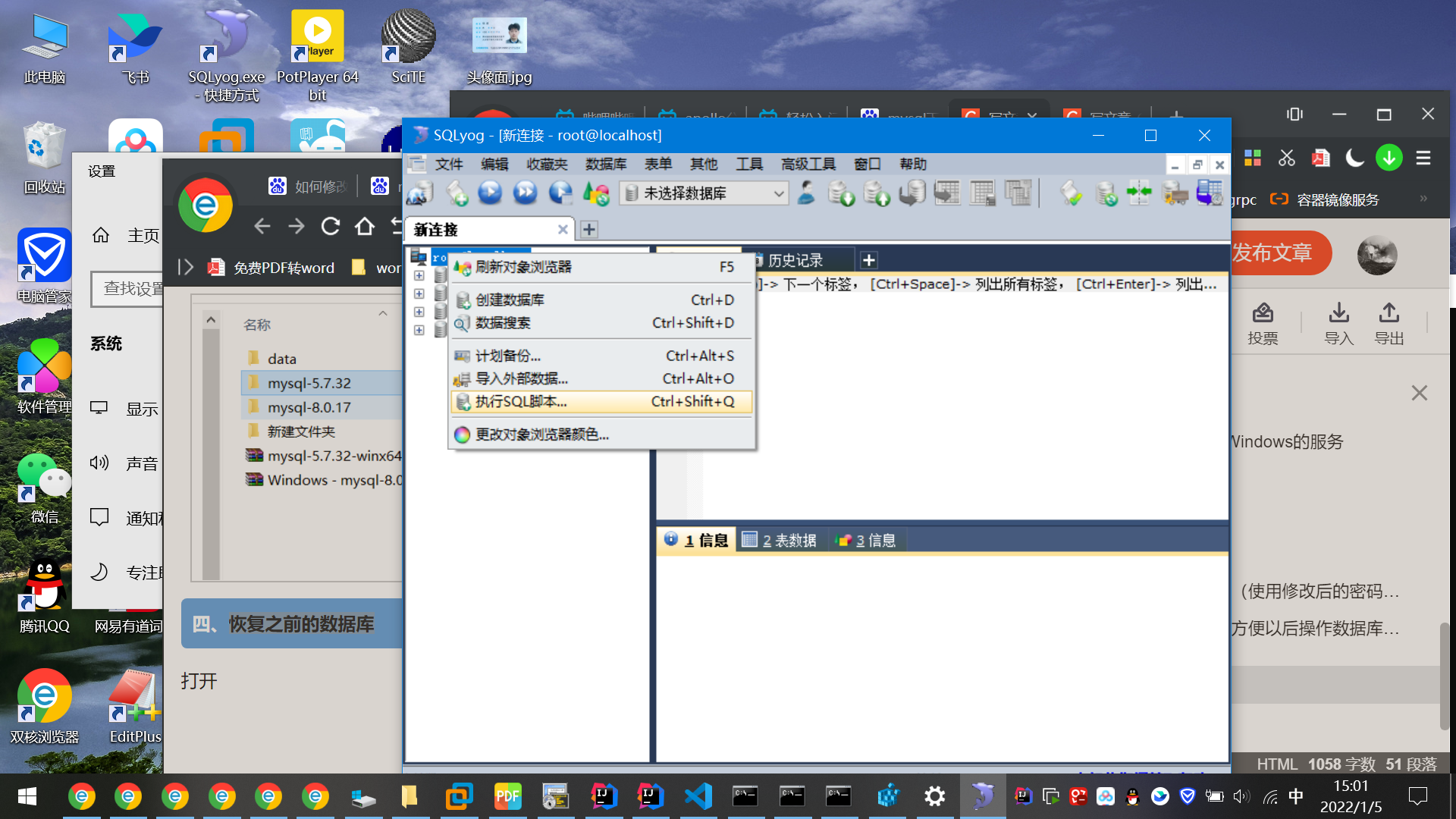Click the scissors screenshot icon in browser
This screenshot has width=1456, height=819.
point(1287,158)
